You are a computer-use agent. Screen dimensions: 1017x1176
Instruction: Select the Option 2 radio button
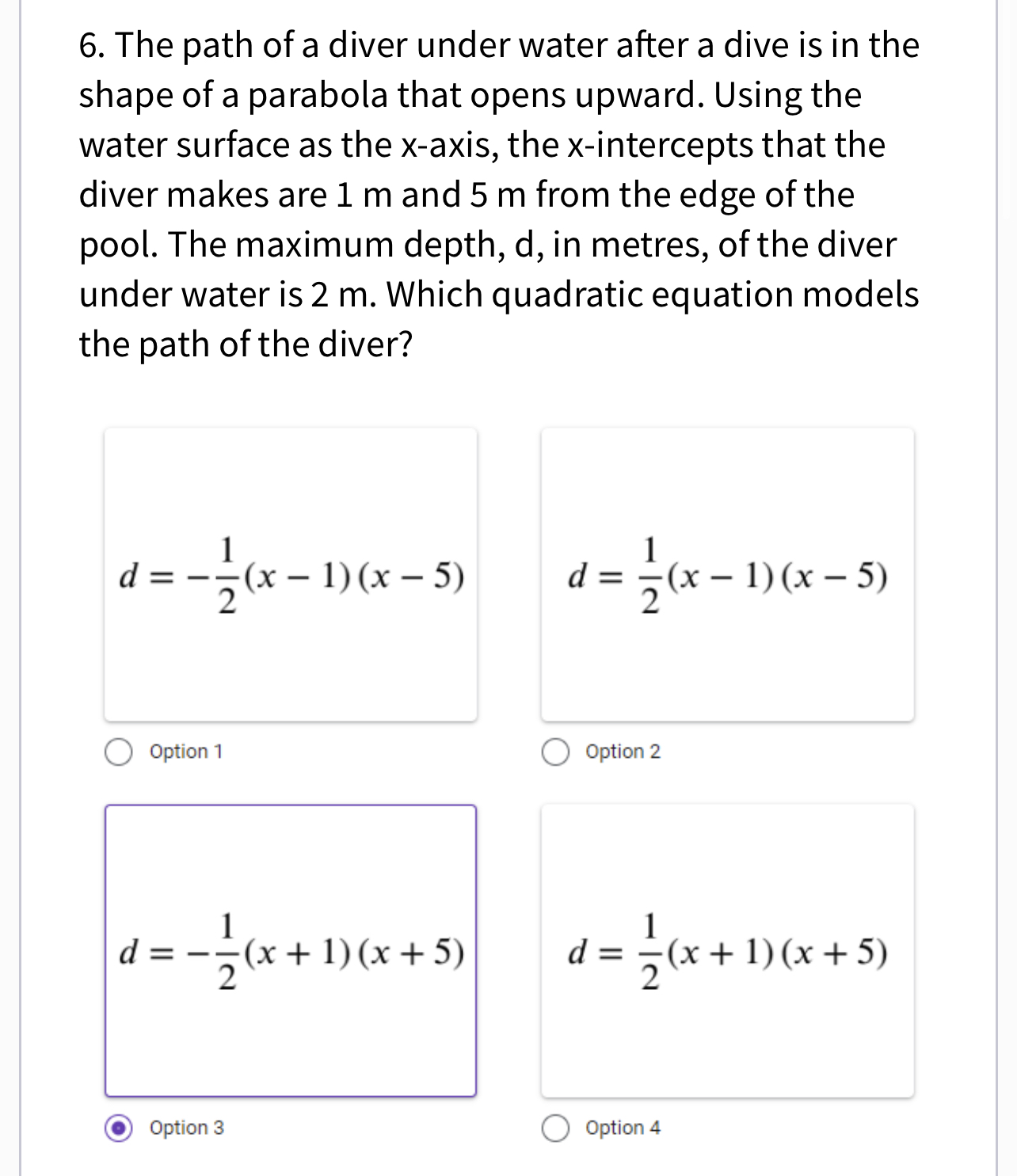point(555,752)
